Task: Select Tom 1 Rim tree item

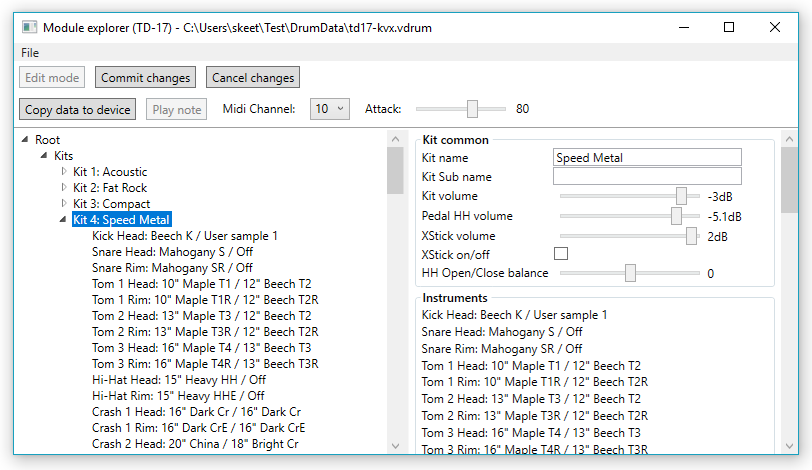Action: pyautogui.click(x=205, y=300)
